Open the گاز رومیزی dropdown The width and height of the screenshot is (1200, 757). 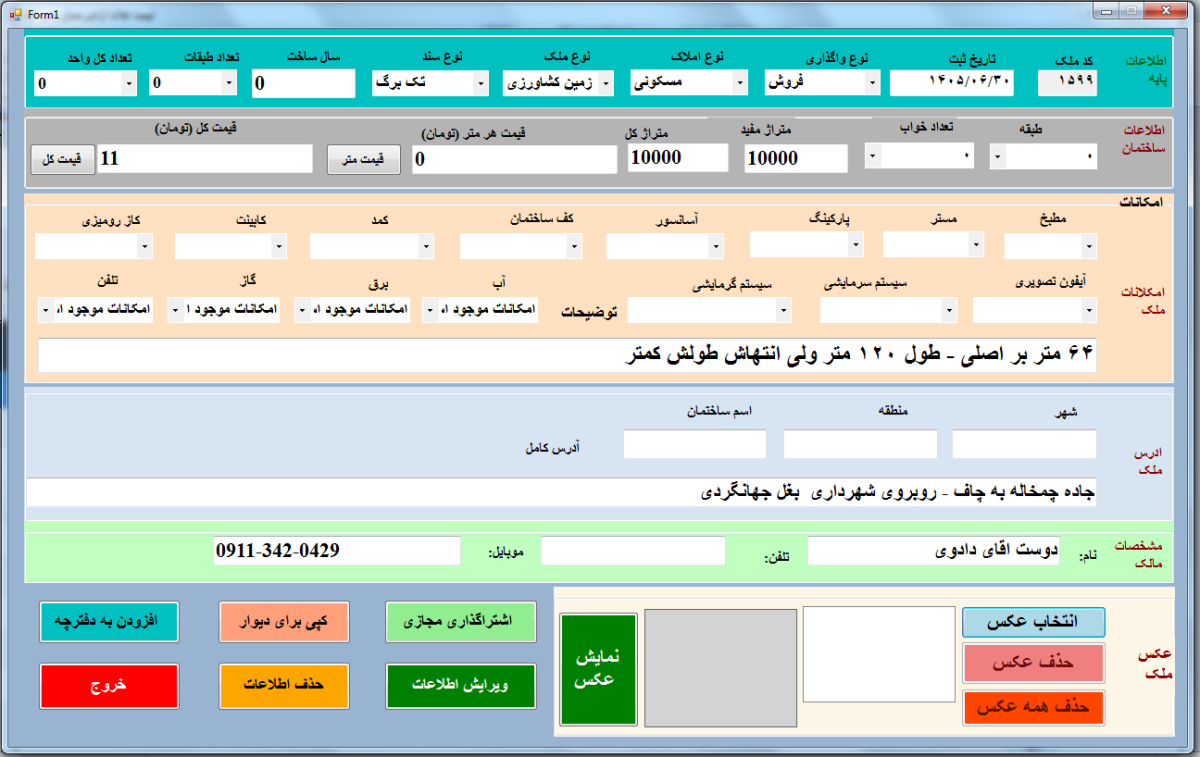click(145, 245)
